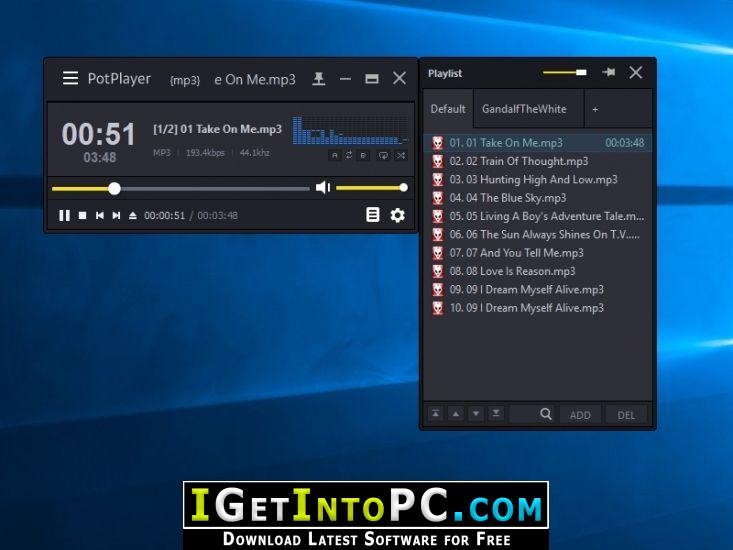Viewport: 733px width, 550px height.
Task: Select '04. 04 The Blue Sky.mp3'
Action: [x=538, y=198]
